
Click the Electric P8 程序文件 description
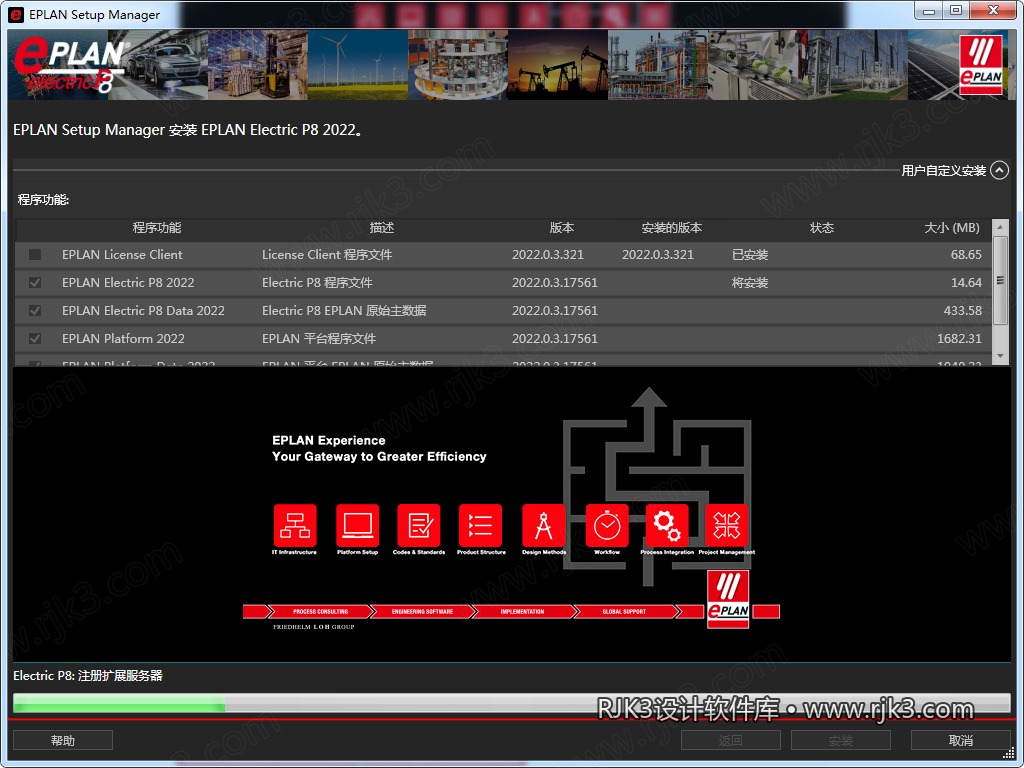point(317,283)
